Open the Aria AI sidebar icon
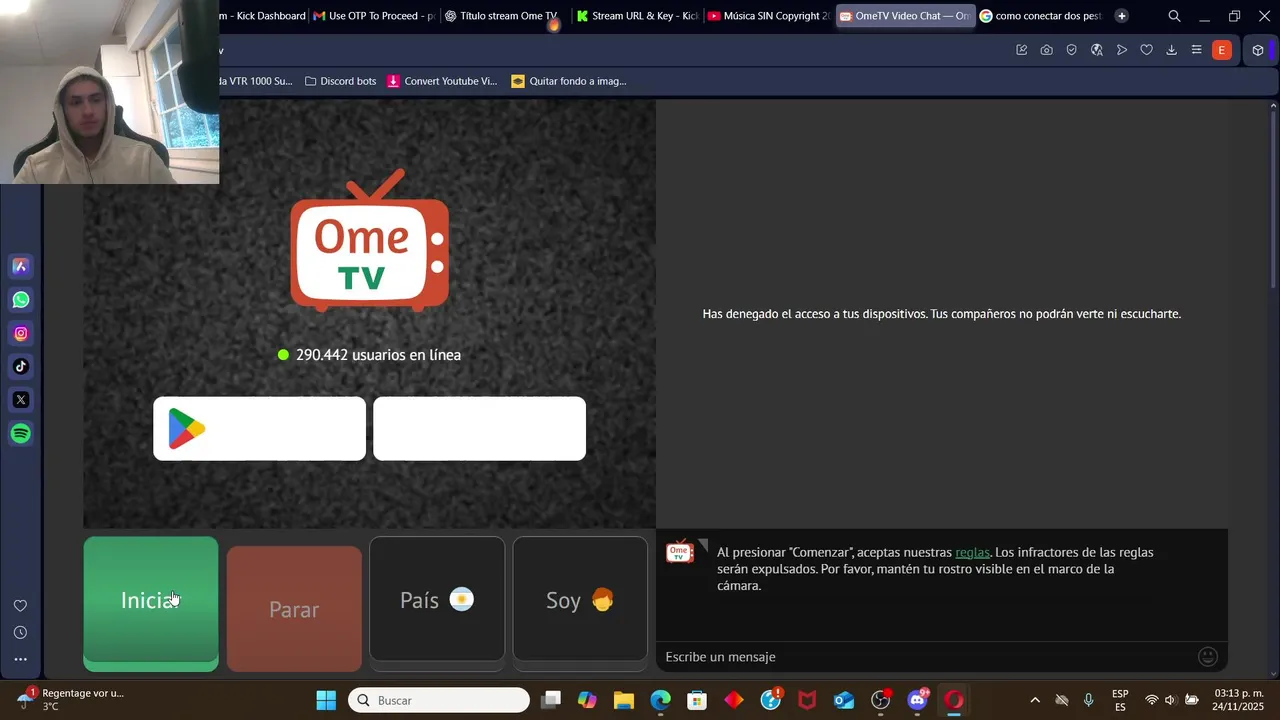Viewport: 1280px width, 720px height. 20,266
